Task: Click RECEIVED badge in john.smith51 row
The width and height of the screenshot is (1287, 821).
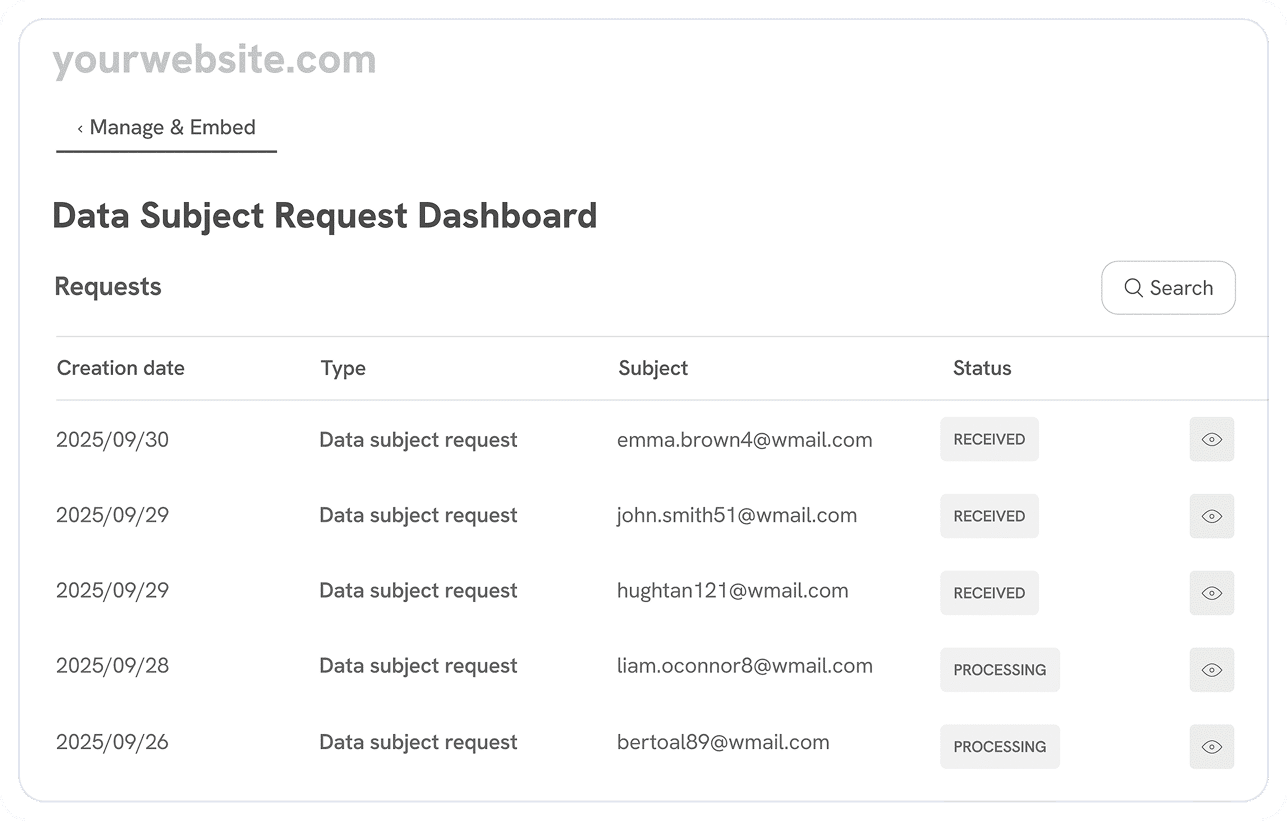Action: [989, 516]
